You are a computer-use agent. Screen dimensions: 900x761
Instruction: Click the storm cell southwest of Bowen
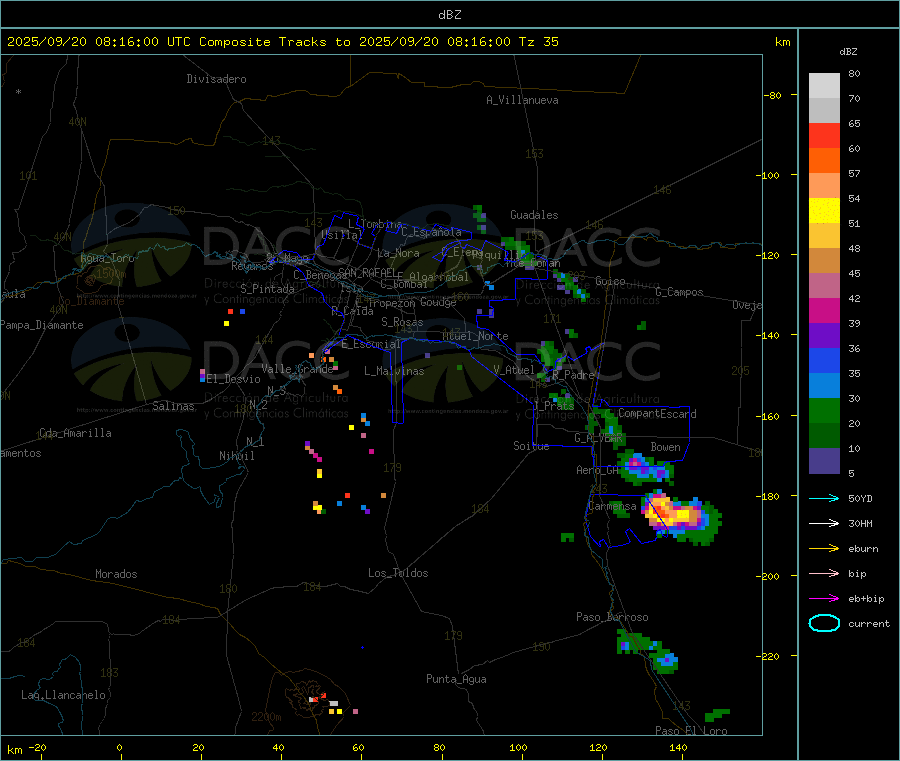(x=645, y=467)
